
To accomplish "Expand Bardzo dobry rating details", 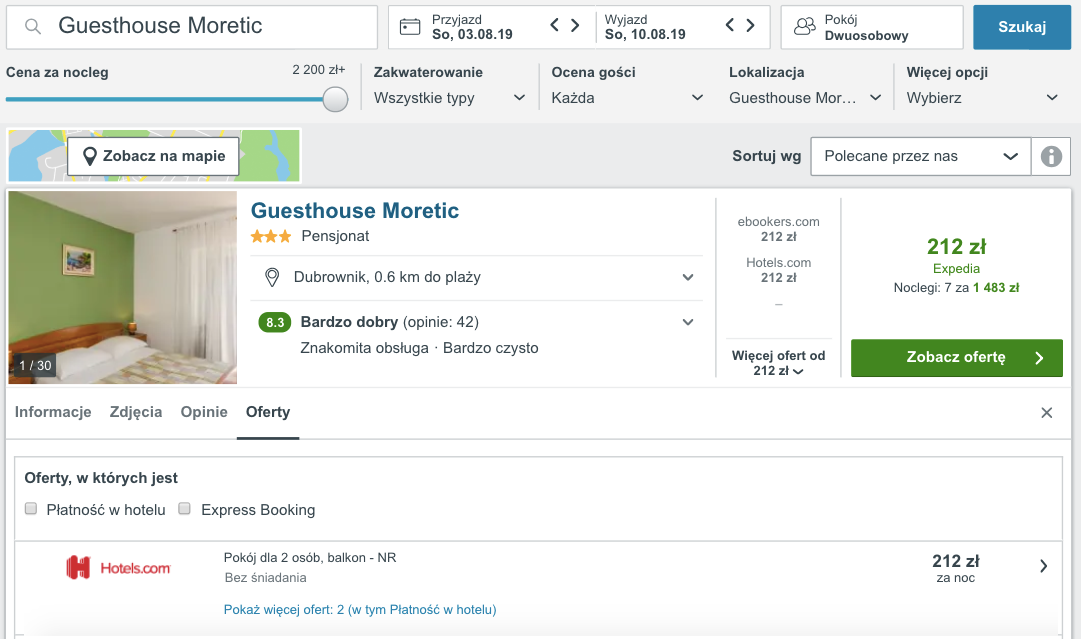I will click(x=687, y=322).
